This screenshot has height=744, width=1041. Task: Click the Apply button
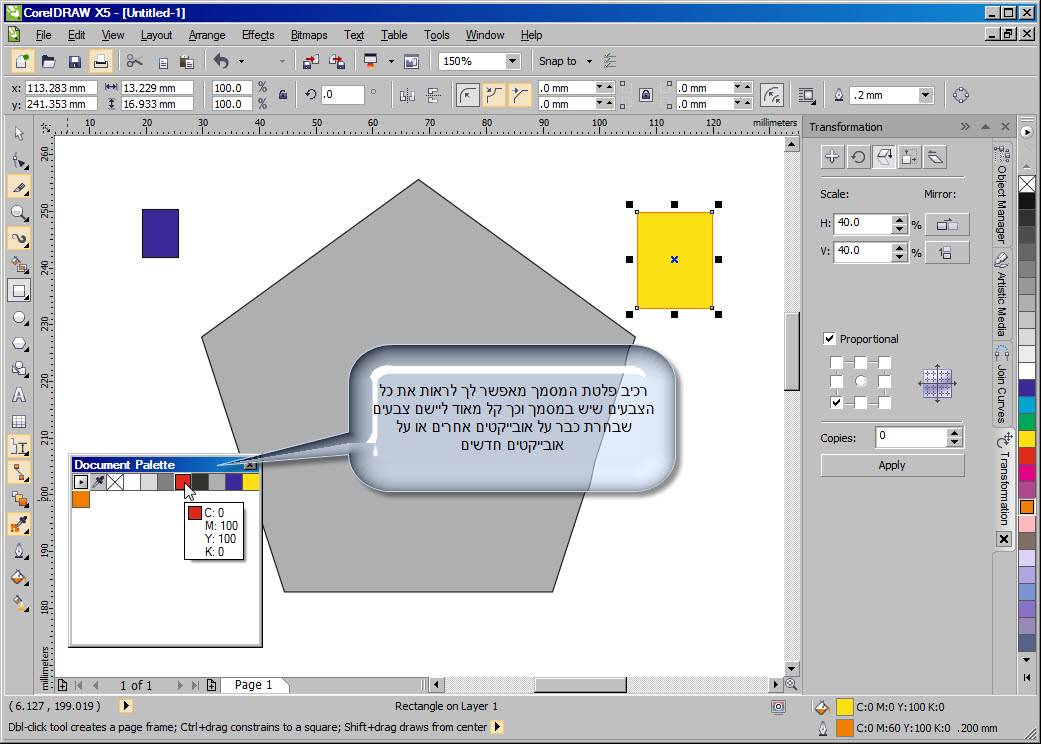892,465
